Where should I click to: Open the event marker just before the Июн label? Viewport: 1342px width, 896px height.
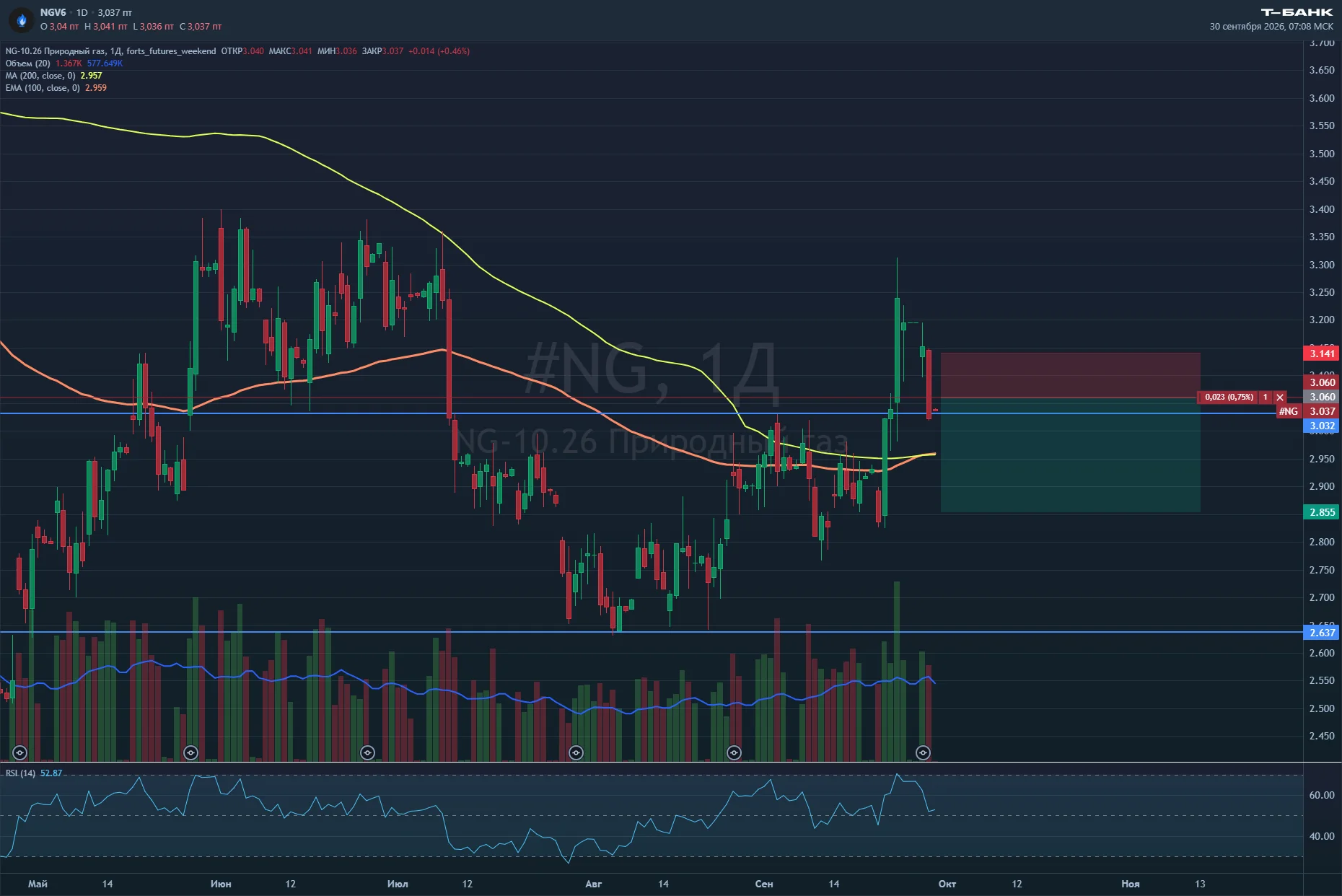pos(190,753)
